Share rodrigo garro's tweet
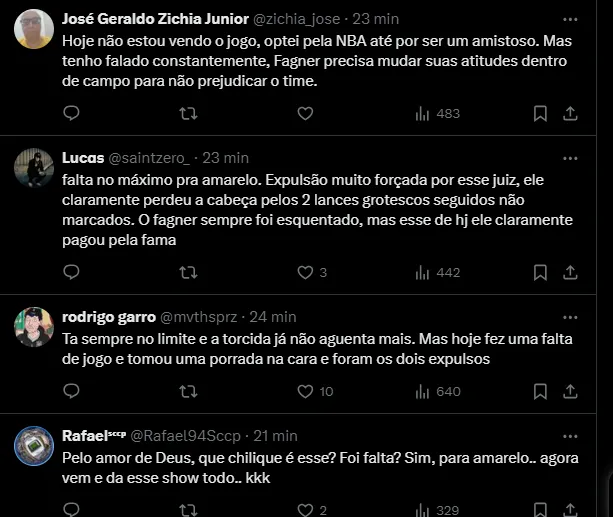 point(570,391)
